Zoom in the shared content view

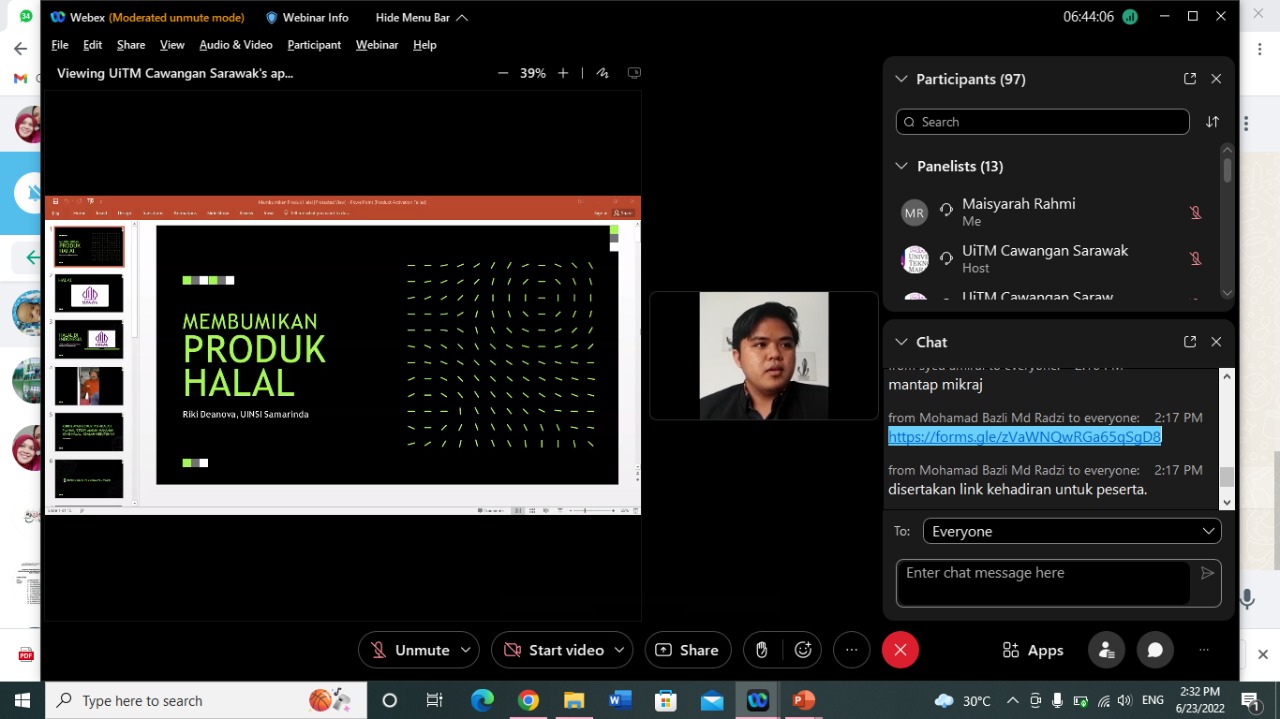563,73
